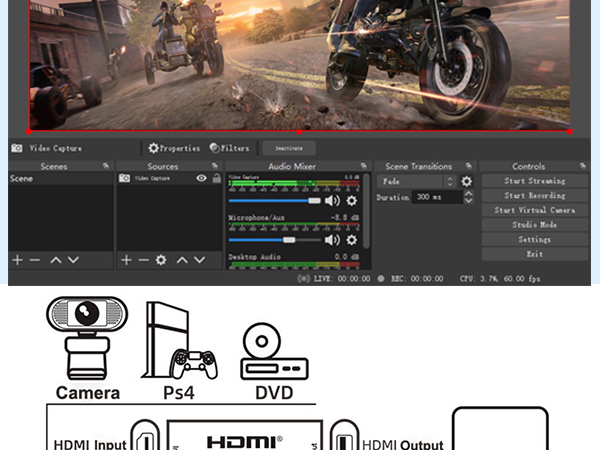
Task: Click the CPU 3.7% 60.00 fps status
Action: coord(500,279)
